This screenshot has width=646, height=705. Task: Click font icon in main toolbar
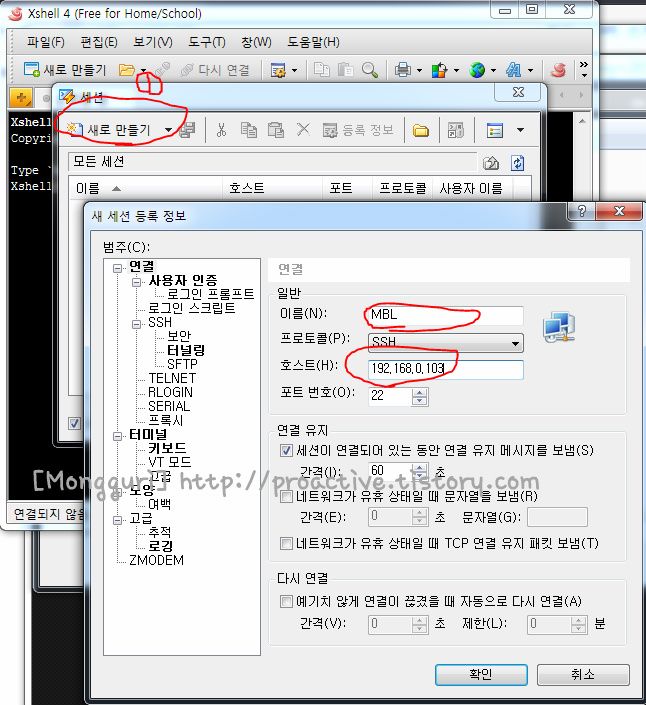pyautogui.click(x=514, y=70)
